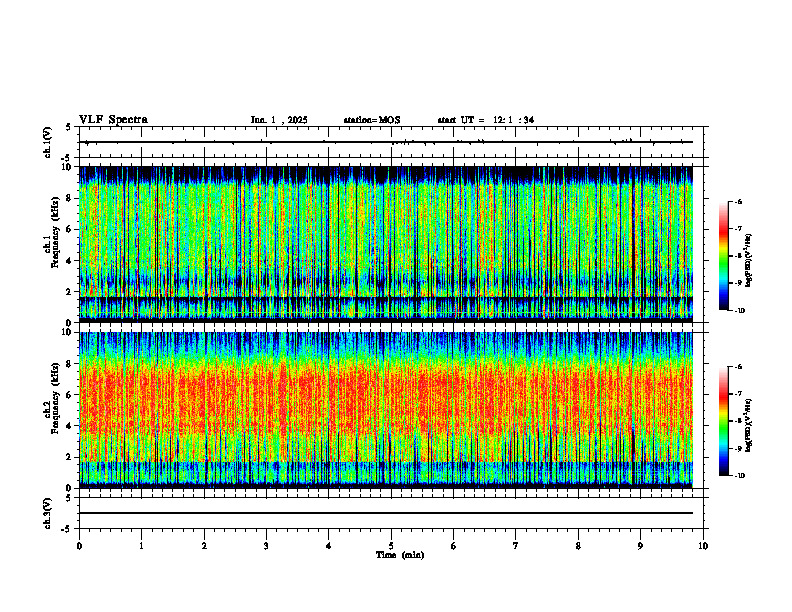Click the ch.2 spectrogram color bar
Viewport: 792px width, 612px height.
point(723,421)
